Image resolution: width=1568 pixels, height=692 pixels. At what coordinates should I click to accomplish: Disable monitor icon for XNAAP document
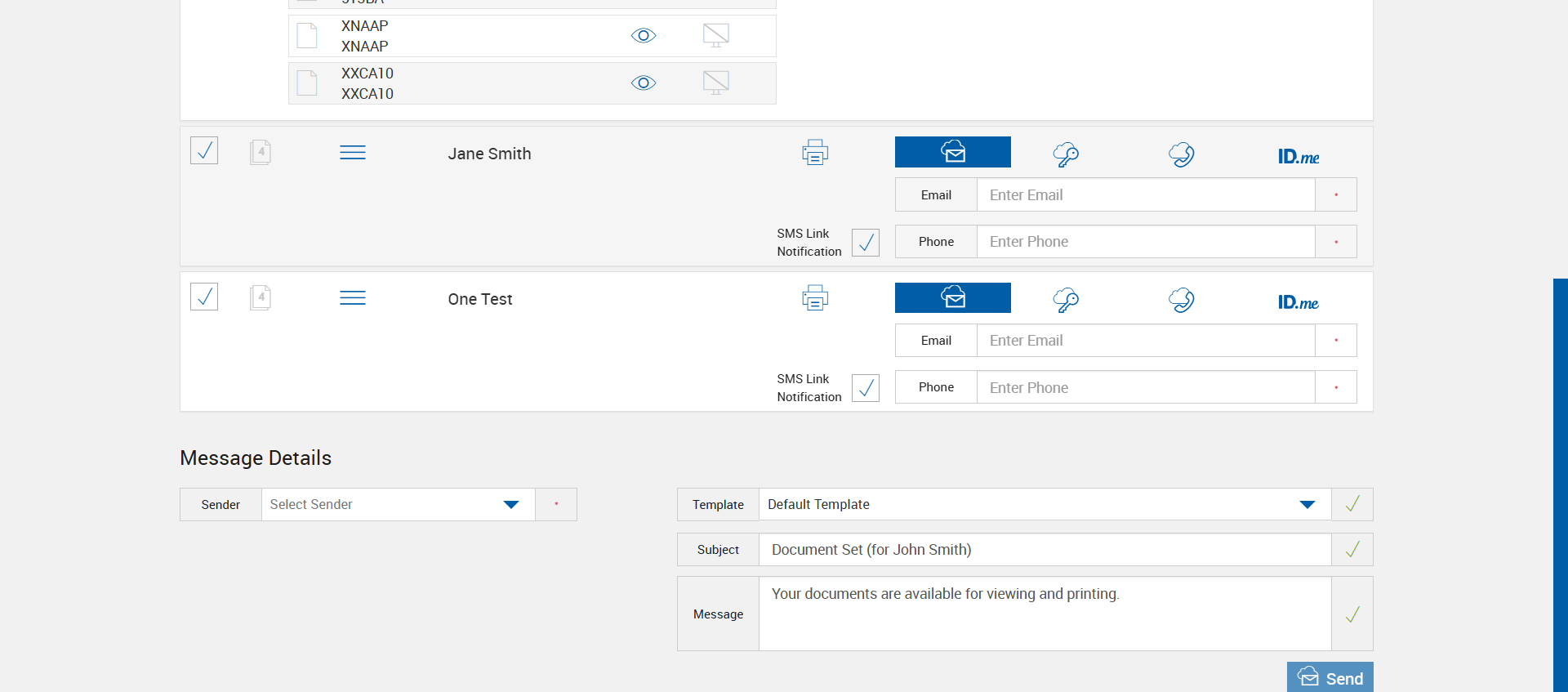[x=715, y=35]
